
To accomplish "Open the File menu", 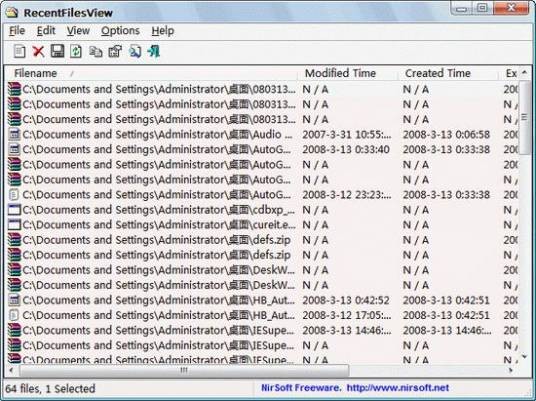I will point(17,31).
